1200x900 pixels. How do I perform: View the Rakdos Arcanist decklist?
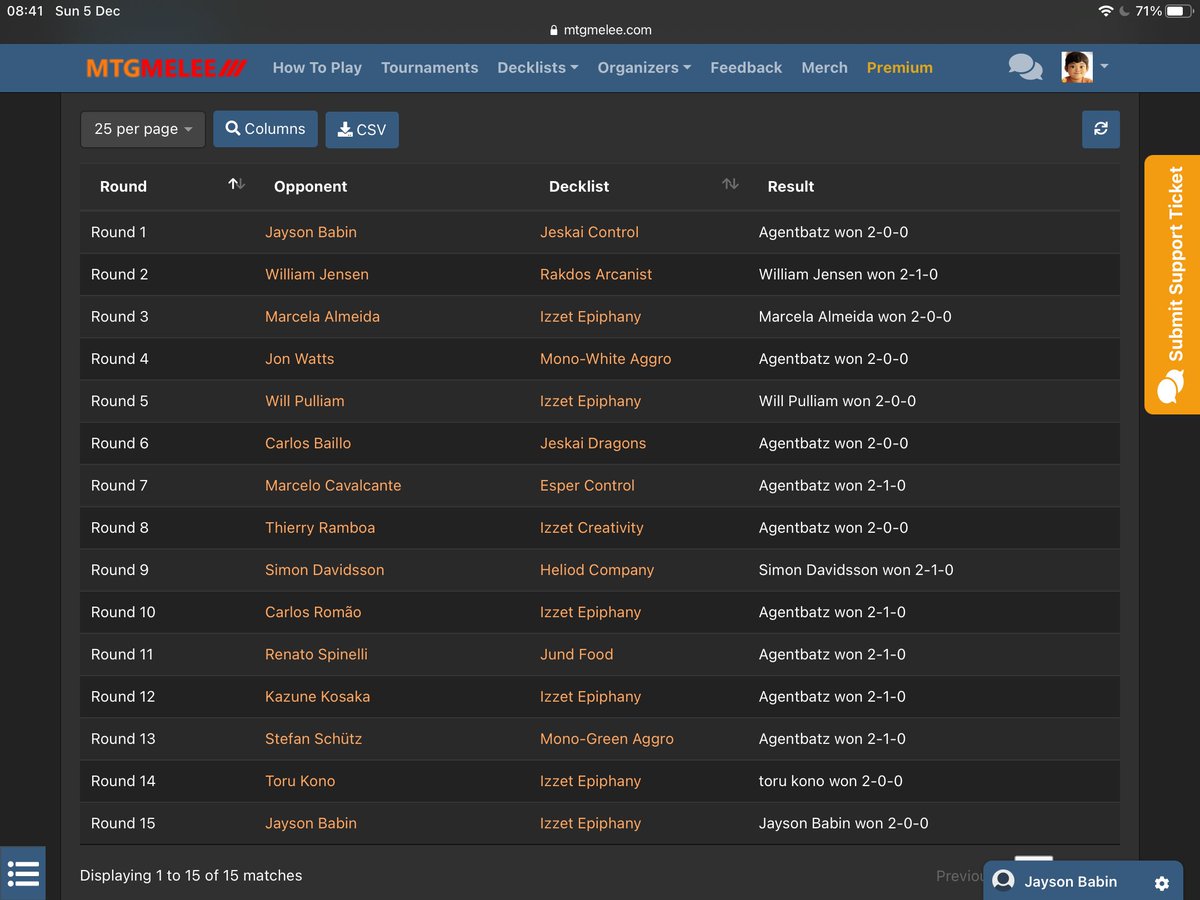[596, 274]
